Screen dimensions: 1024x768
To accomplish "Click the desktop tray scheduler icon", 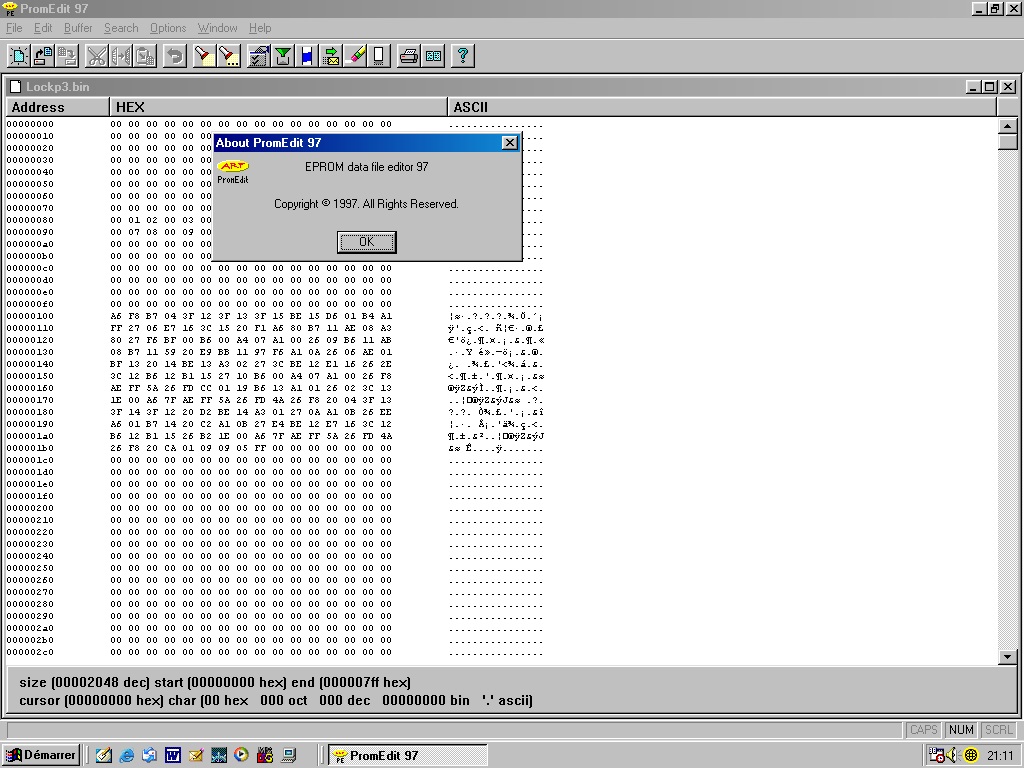I will coord(936,756).
